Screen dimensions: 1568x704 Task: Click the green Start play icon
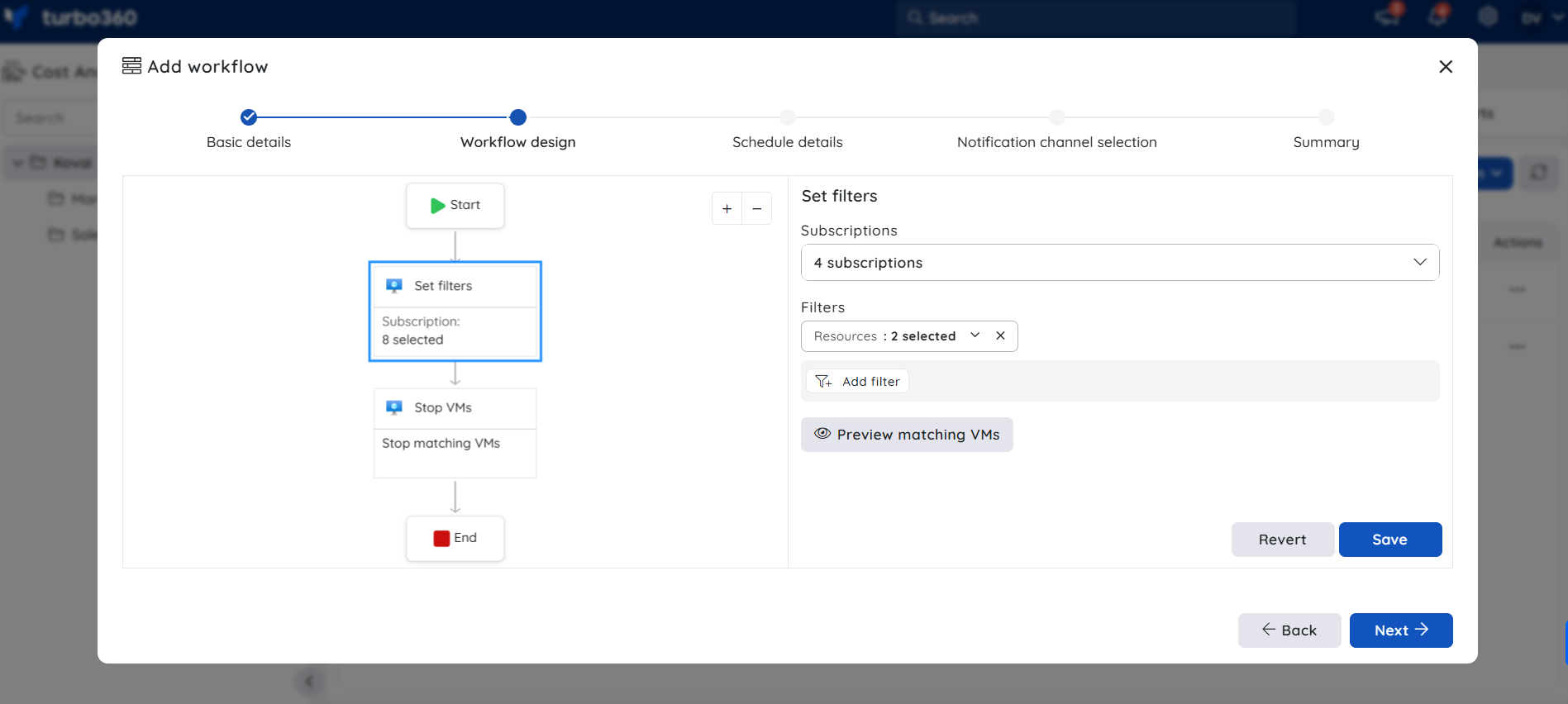437,206
